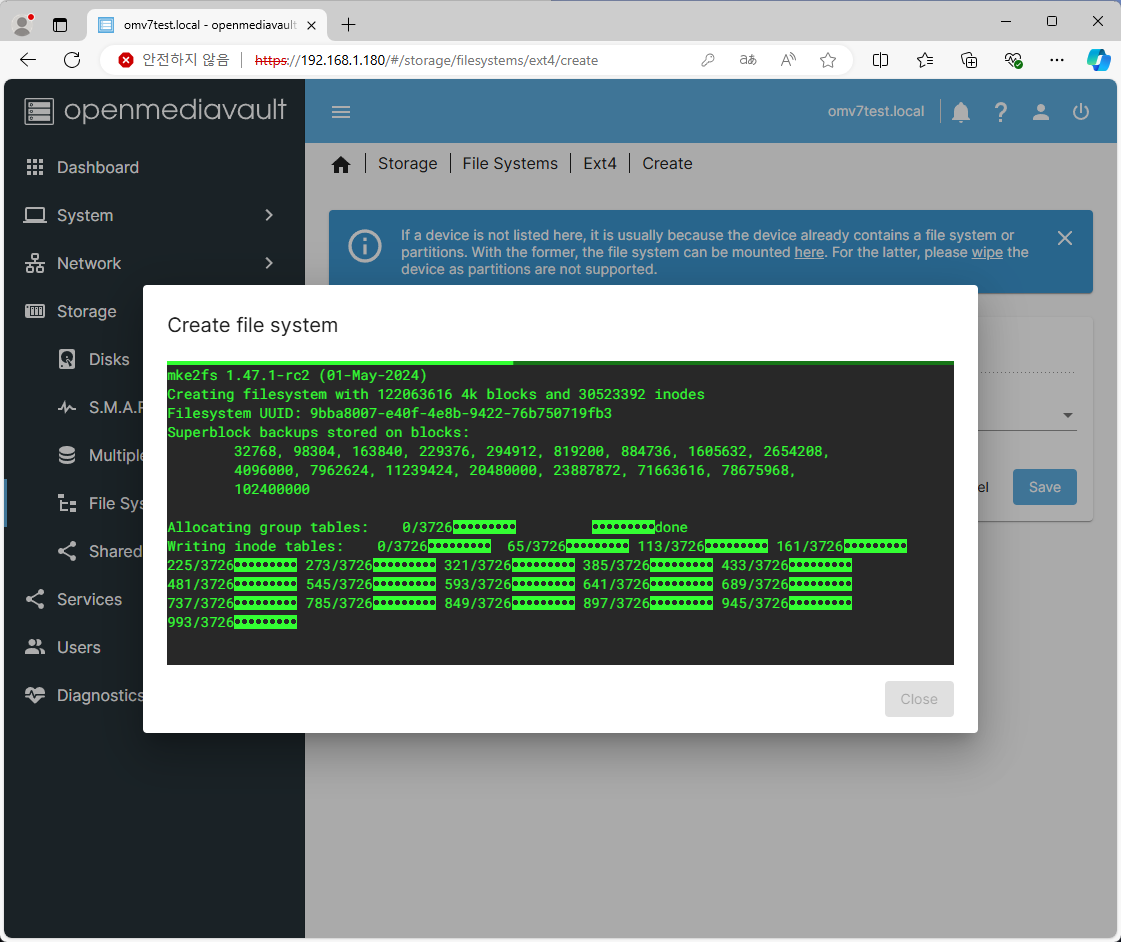Viewport: 1121px width, 942px height.
Task: Click the power icon in header
Action: (1081, 112)
